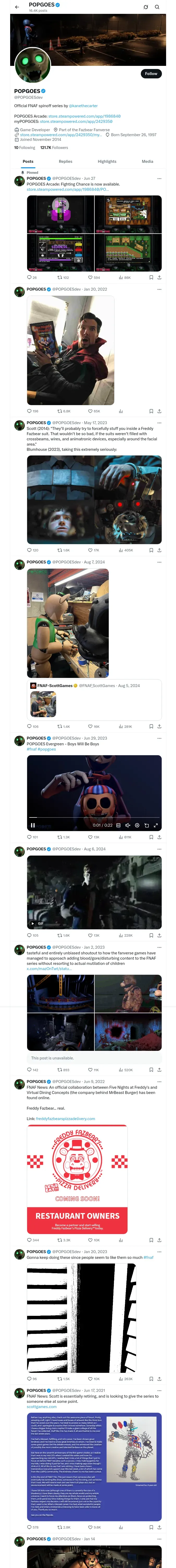Open more menu on Jan 2, 2023 post
The width and height of the screenshot is (176, 1568).
[160, 947]
